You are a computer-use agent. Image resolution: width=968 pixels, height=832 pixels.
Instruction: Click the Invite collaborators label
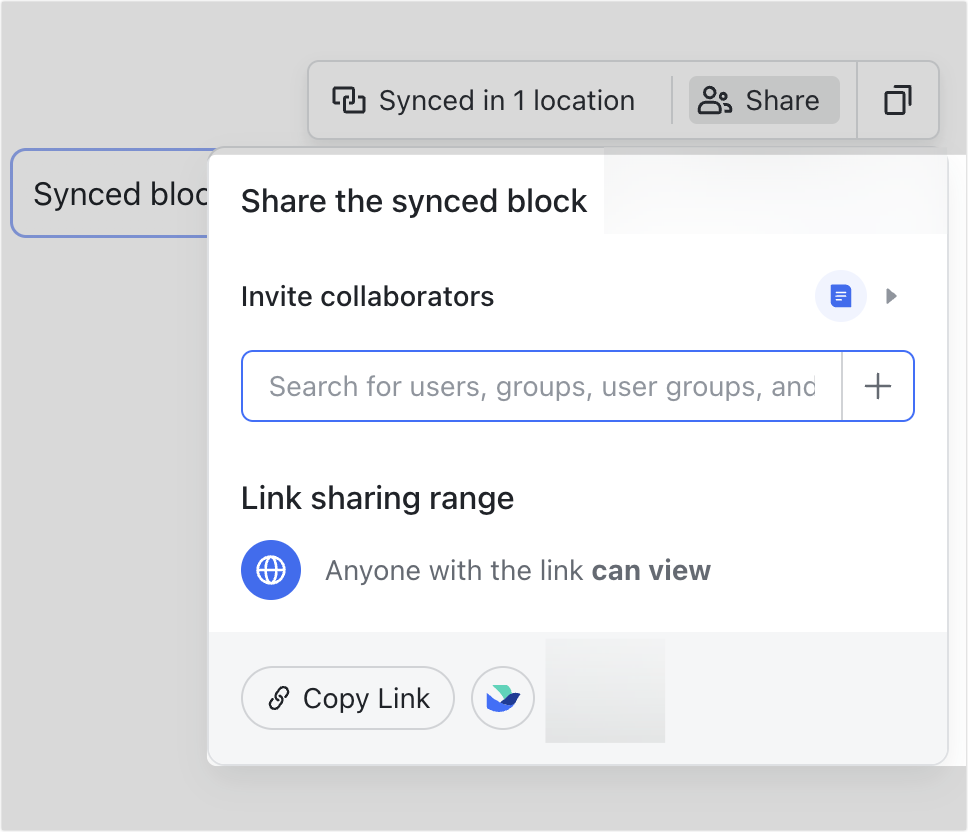point(367,296)
